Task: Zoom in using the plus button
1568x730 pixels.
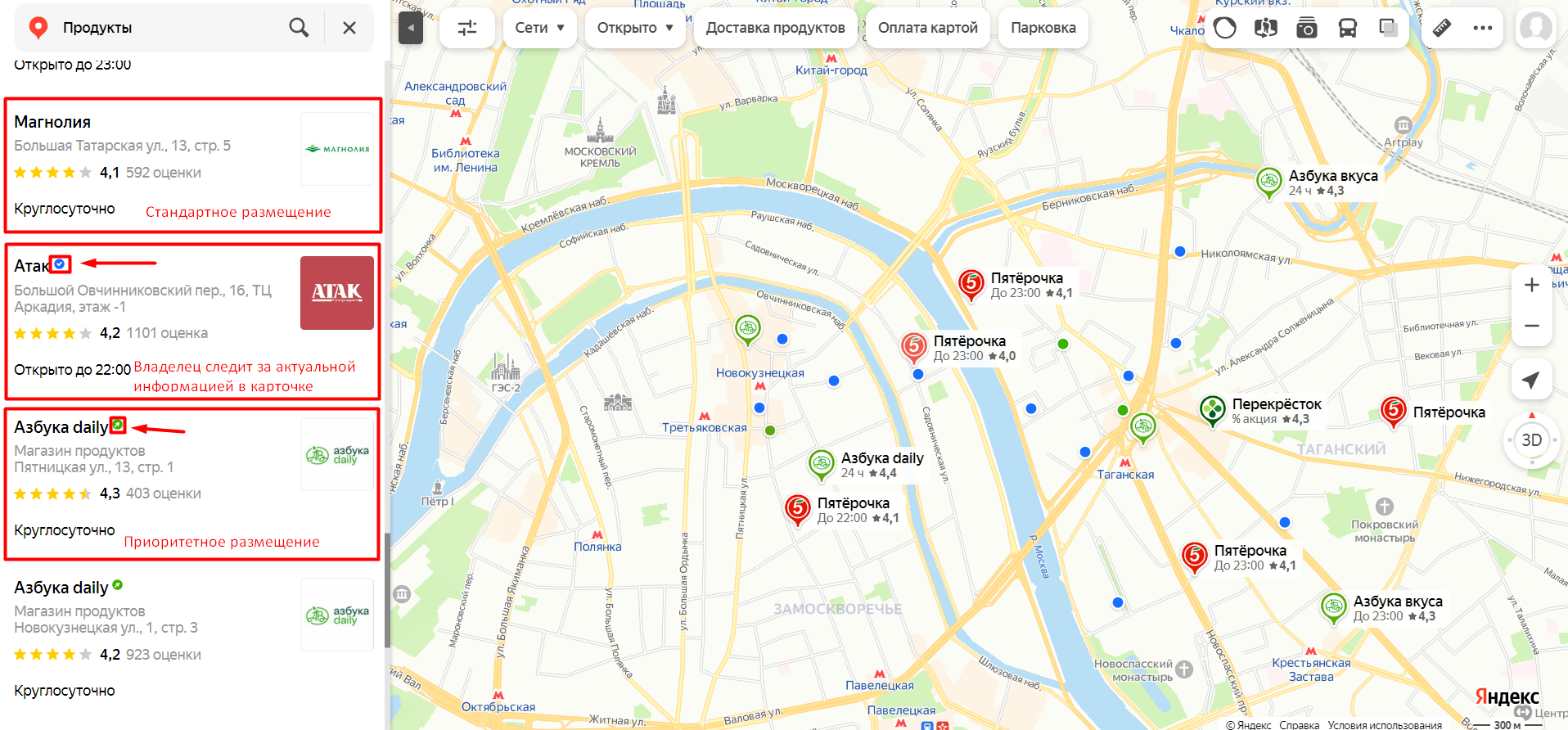Action: pyautogui.click(x=1531, y=285)
